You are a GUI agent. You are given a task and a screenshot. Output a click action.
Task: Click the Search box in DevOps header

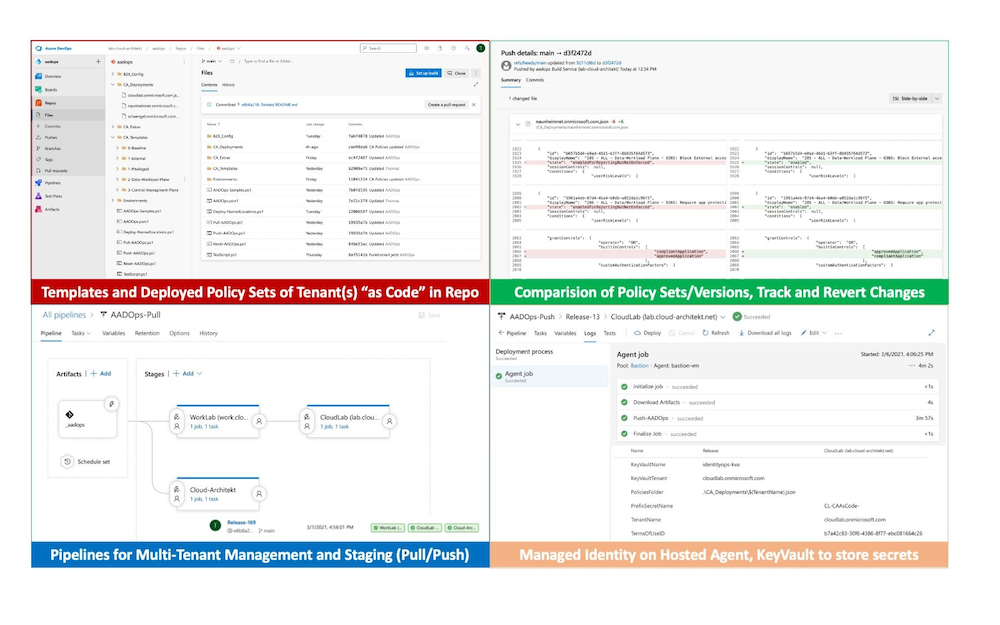pos(388,48)
